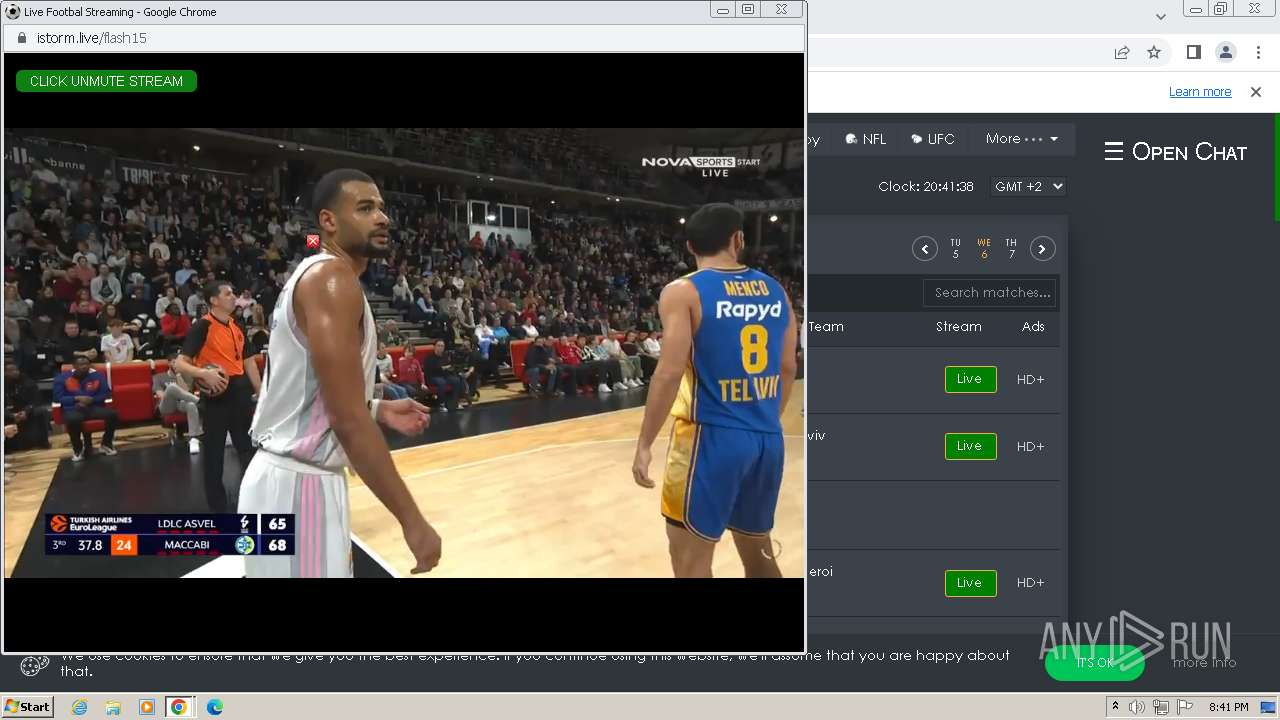Click the HD+ label in the 'eroi' row
The height and width of the screenshot is (720, 1280).
pyautogui.click(x=1030, y=583)
